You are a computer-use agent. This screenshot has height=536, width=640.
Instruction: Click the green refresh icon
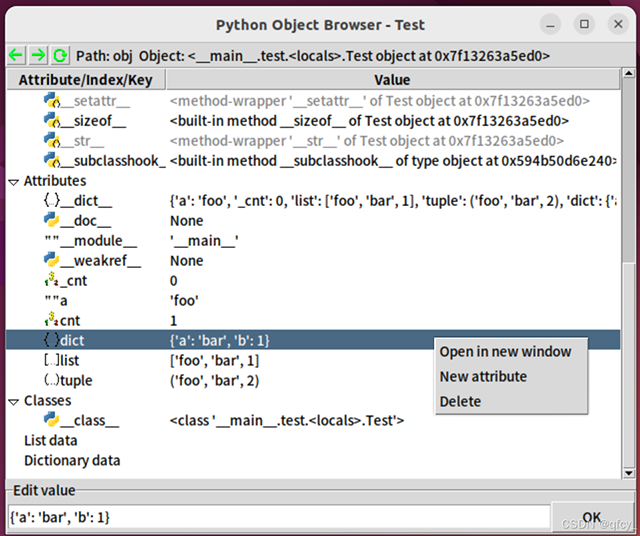click(x=60, y=55)
